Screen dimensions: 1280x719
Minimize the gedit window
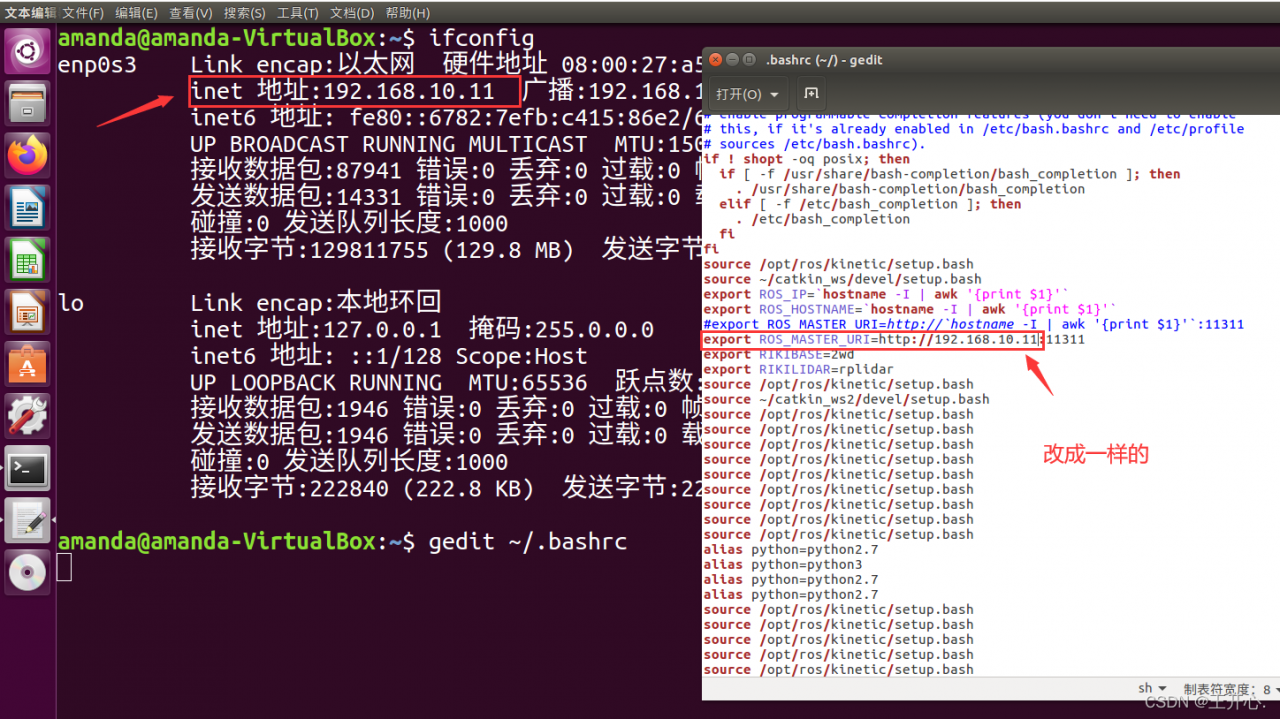coord(732,60)
